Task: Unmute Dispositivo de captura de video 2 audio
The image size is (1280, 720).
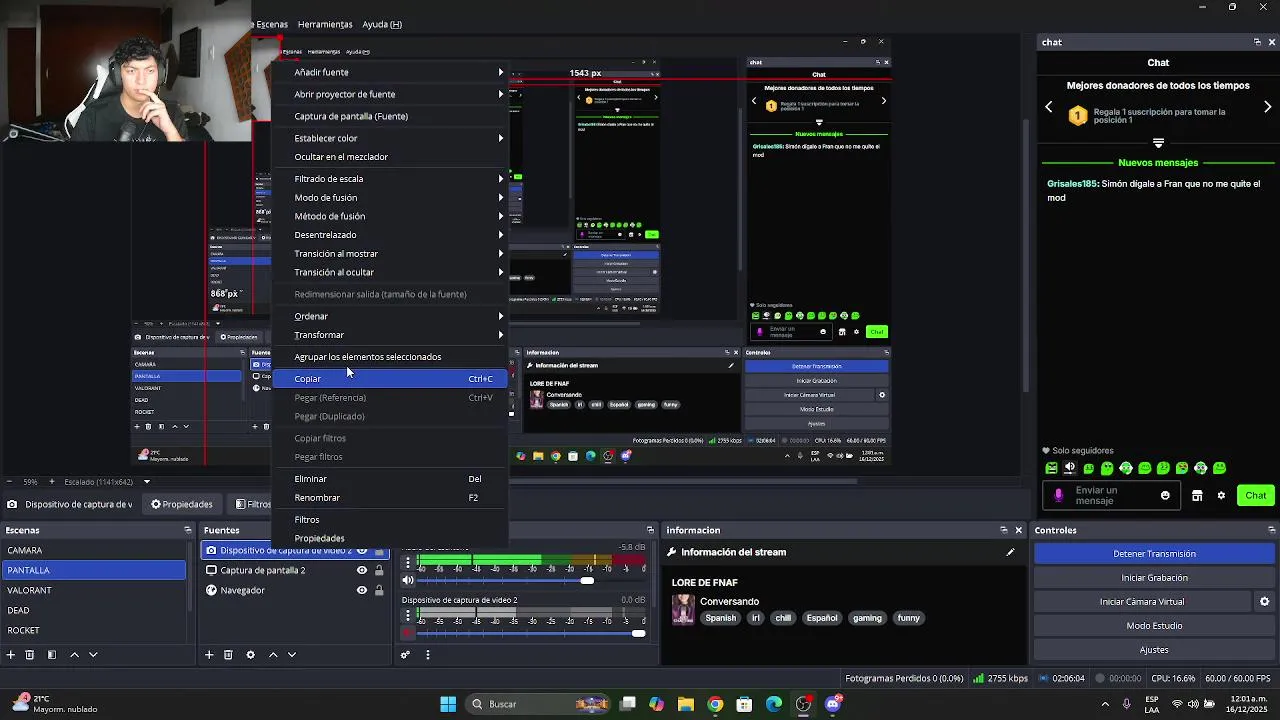Action: click(408, 633)
